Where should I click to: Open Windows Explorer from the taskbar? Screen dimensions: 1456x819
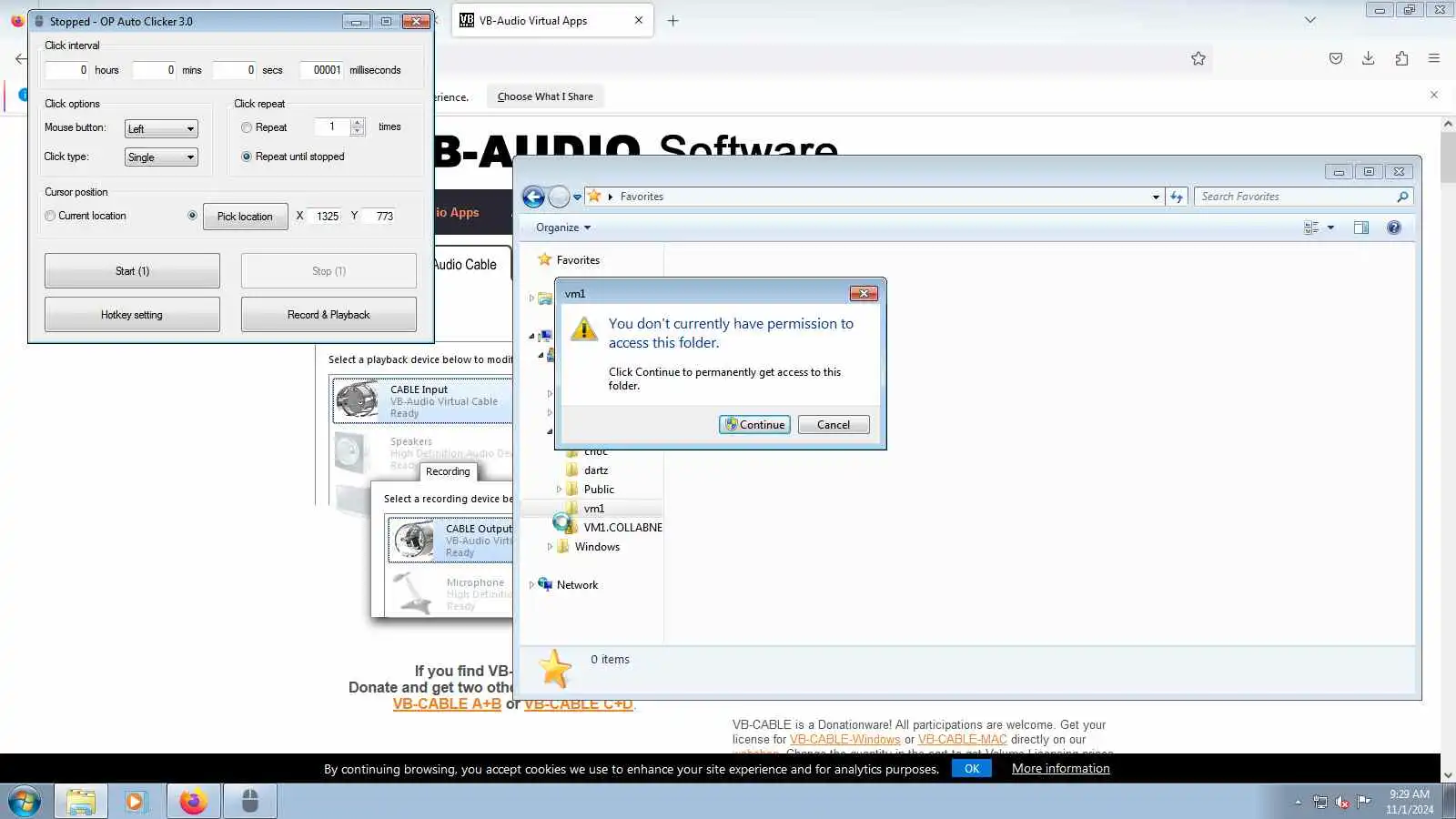[81, 802]
